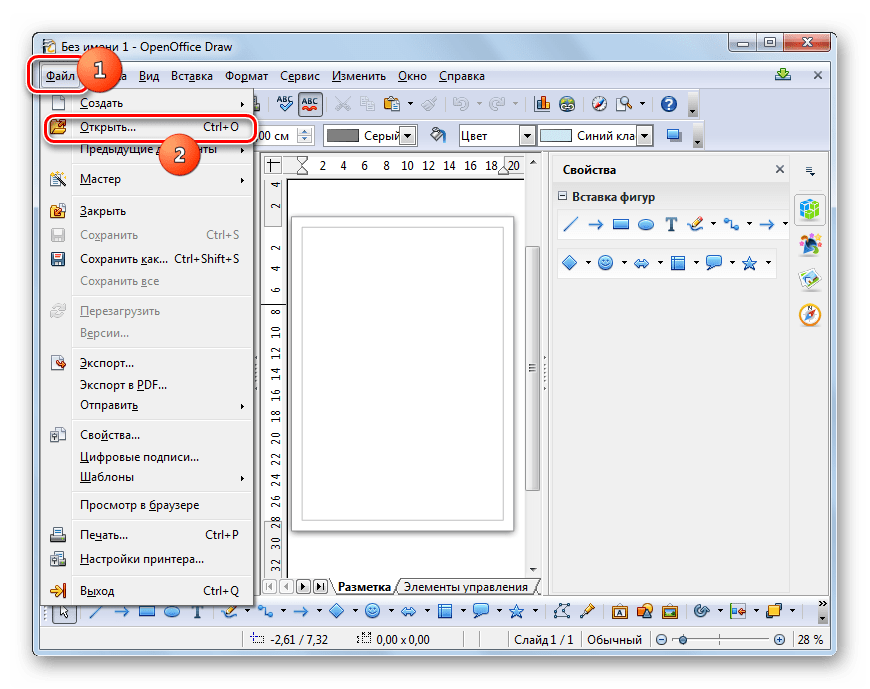
Task: Open the Gallery icon in sidebar
Action: [x=810, y=279]
